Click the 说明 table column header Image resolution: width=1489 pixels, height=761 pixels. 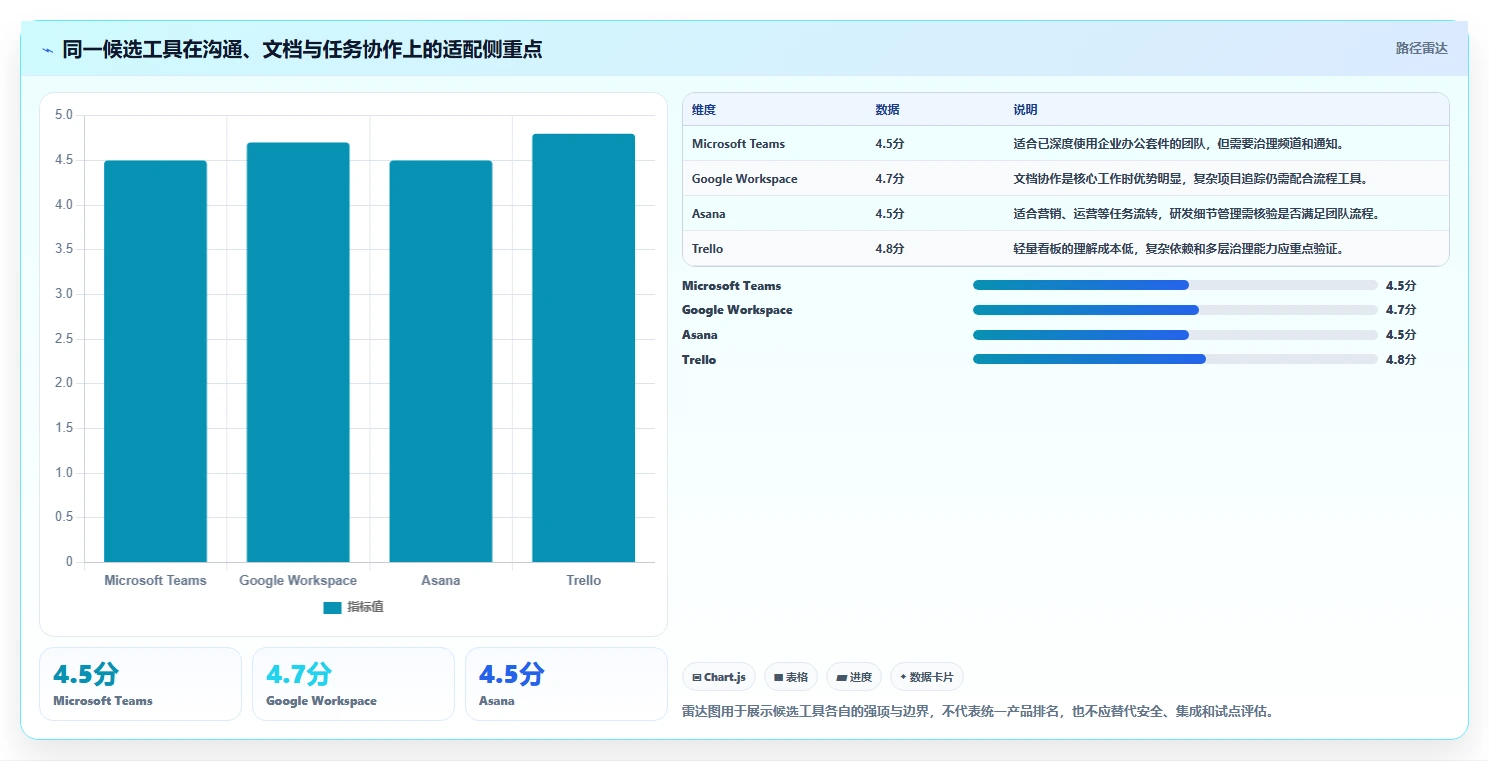pyautogui.click(x=1025, y=110)
